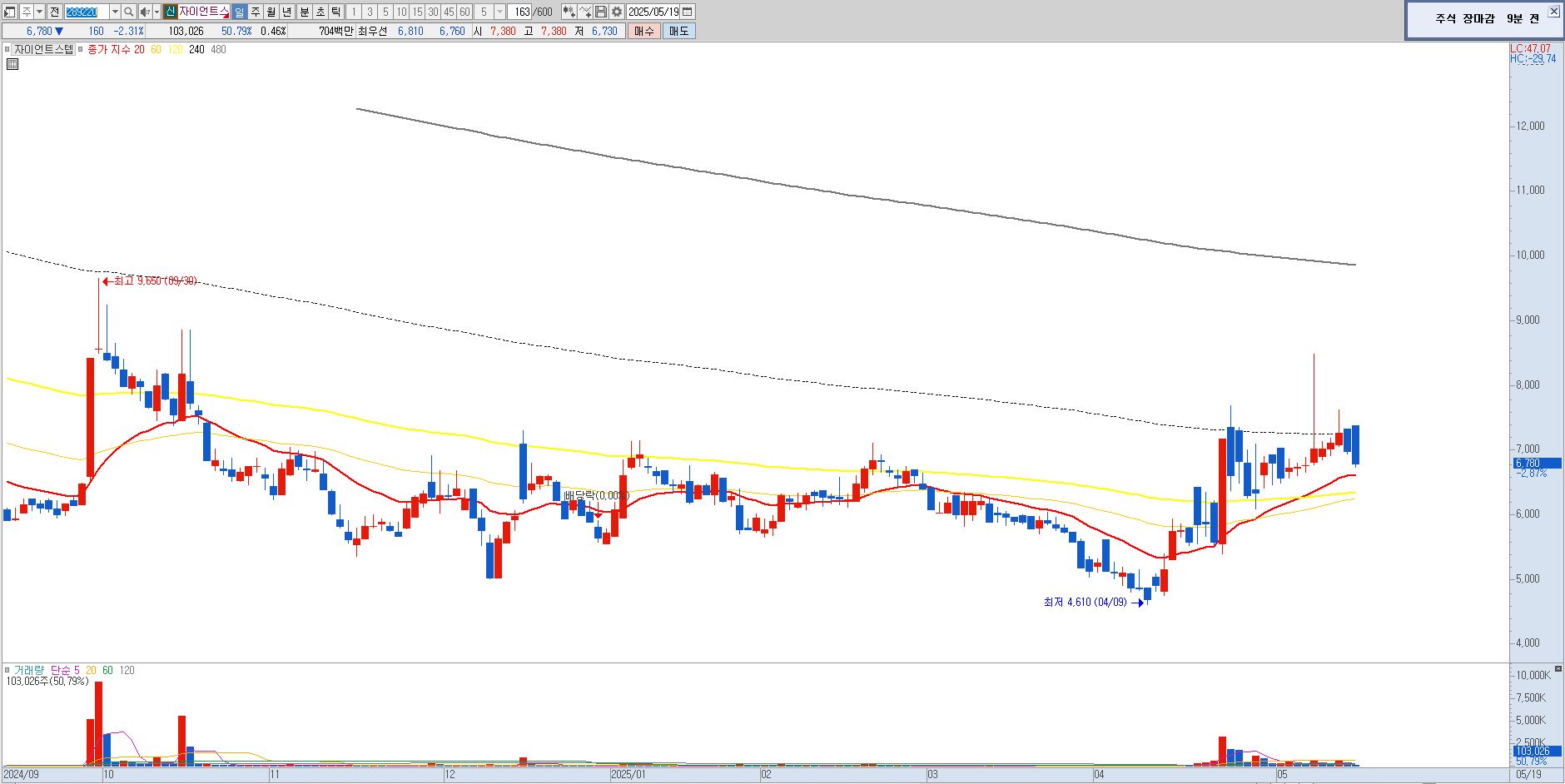Click the candlestick chart-add icon
The image size is (1565, 784).
pyautogui.click(x=569, y=12)
